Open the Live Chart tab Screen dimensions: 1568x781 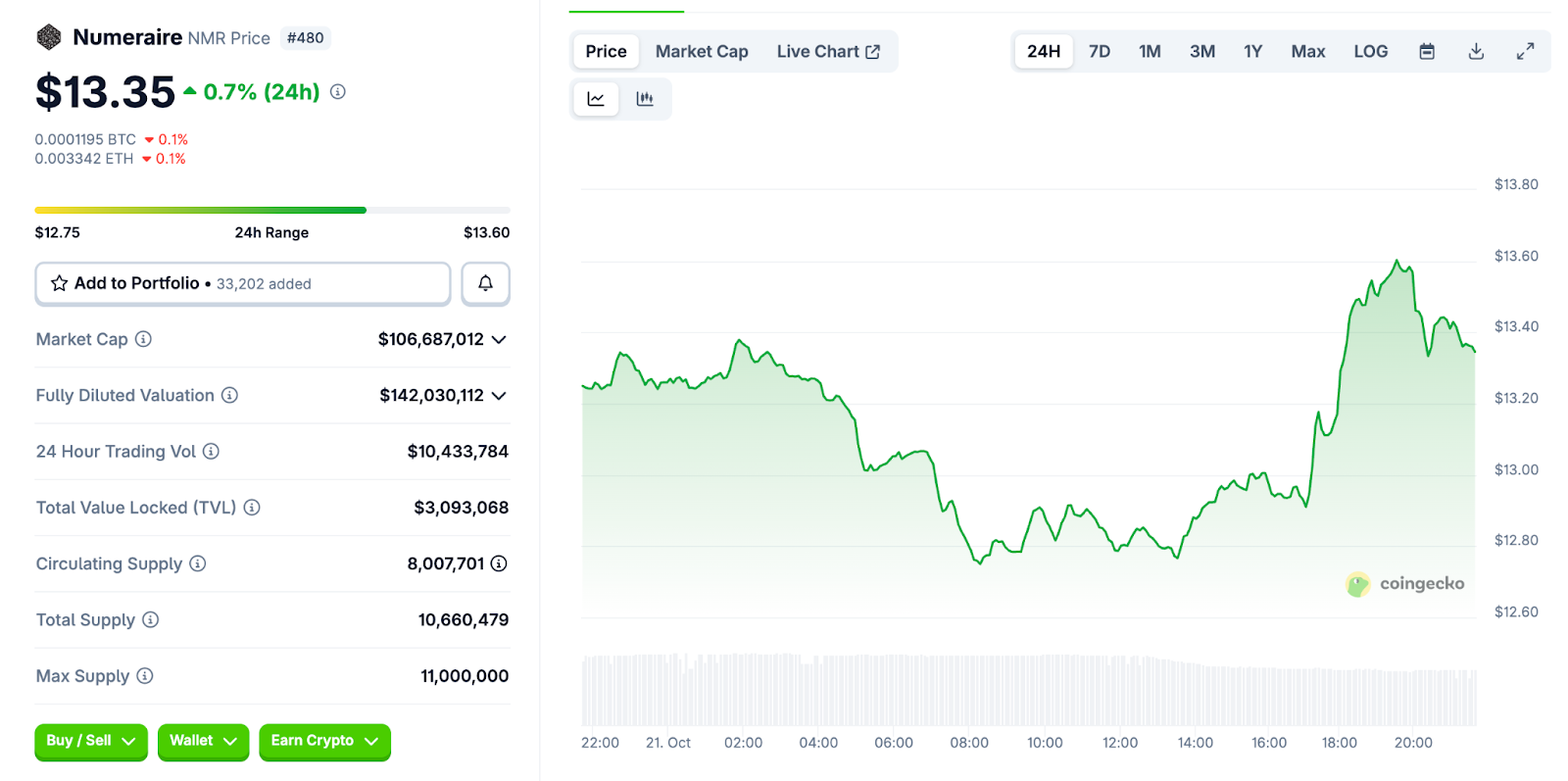(x=827, y=52)
